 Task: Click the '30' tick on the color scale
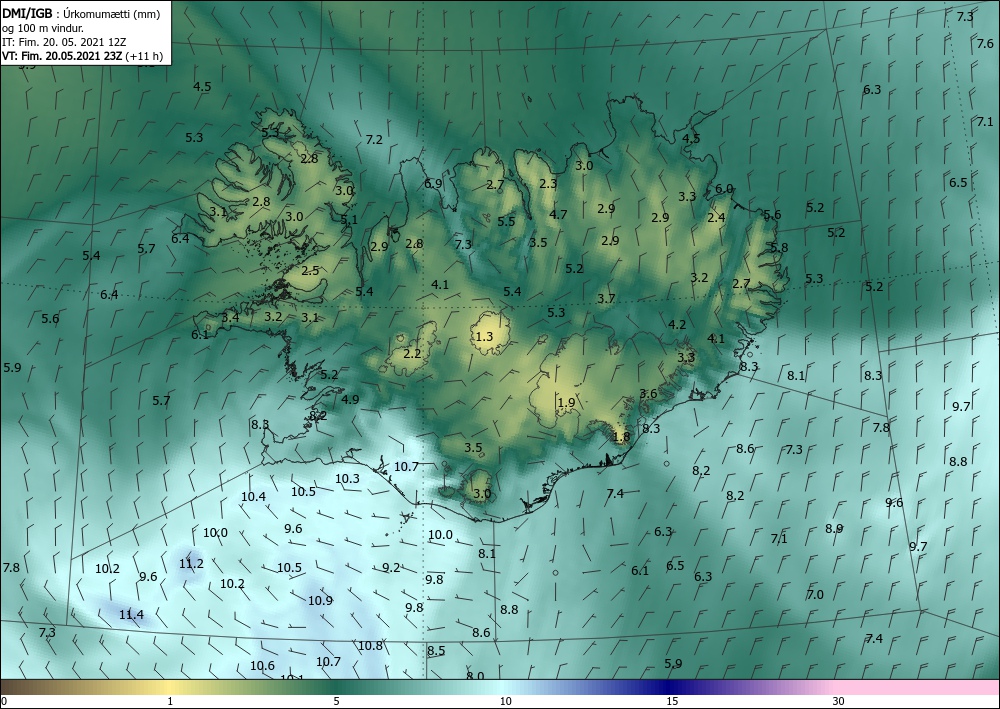839,701
